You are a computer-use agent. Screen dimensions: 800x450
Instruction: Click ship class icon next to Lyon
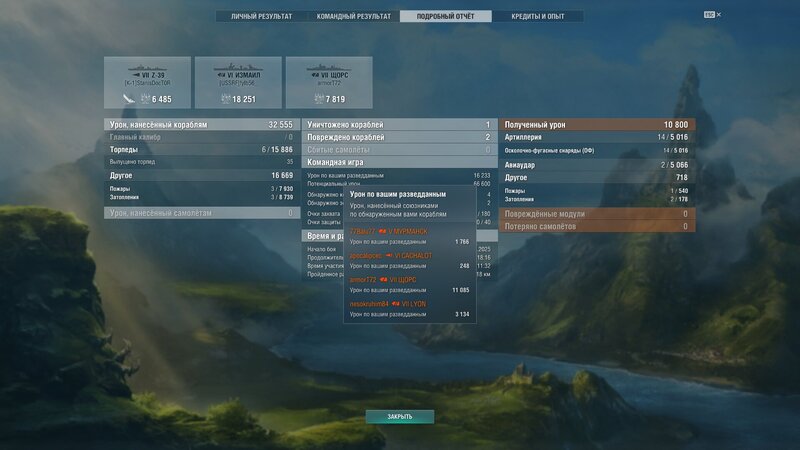coord(397,303)
